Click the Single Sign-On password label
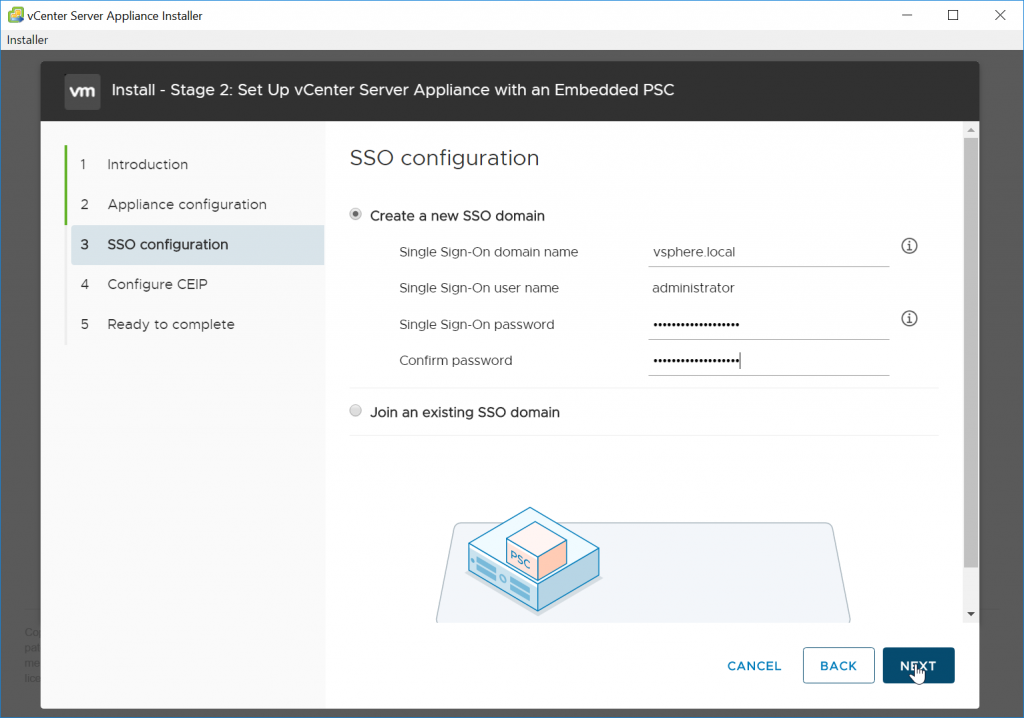 click(x=477, y=325)
